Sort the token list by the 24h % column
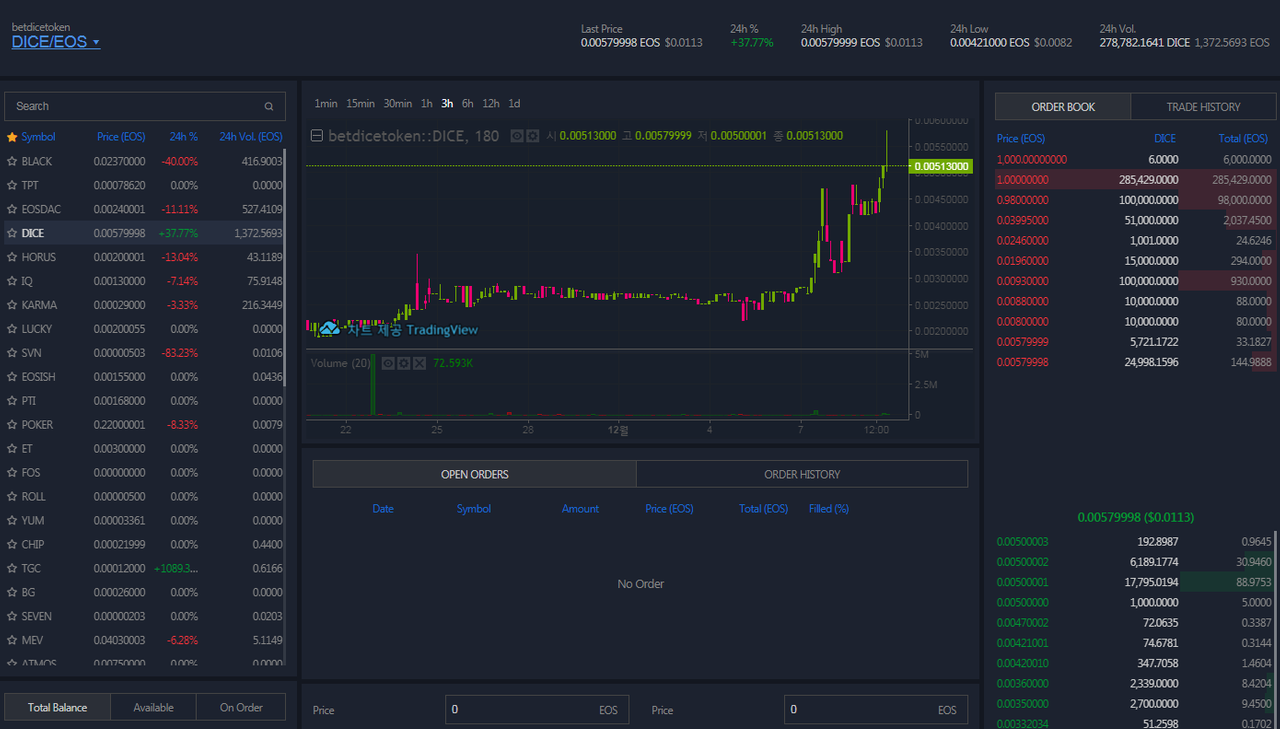 point(184,137)
